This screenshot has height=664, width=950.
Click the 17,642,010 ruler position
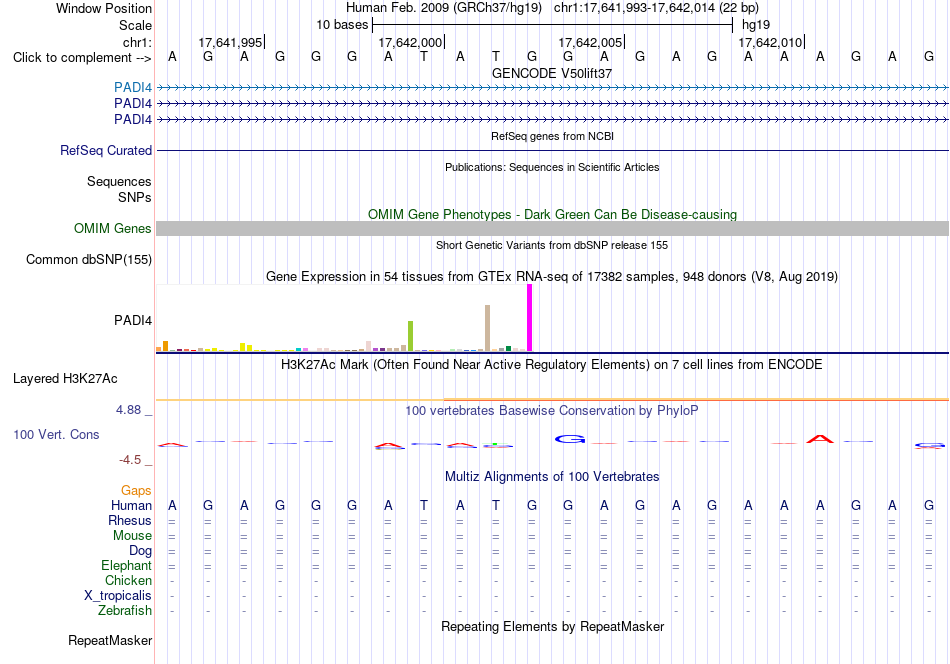[770, 42]
